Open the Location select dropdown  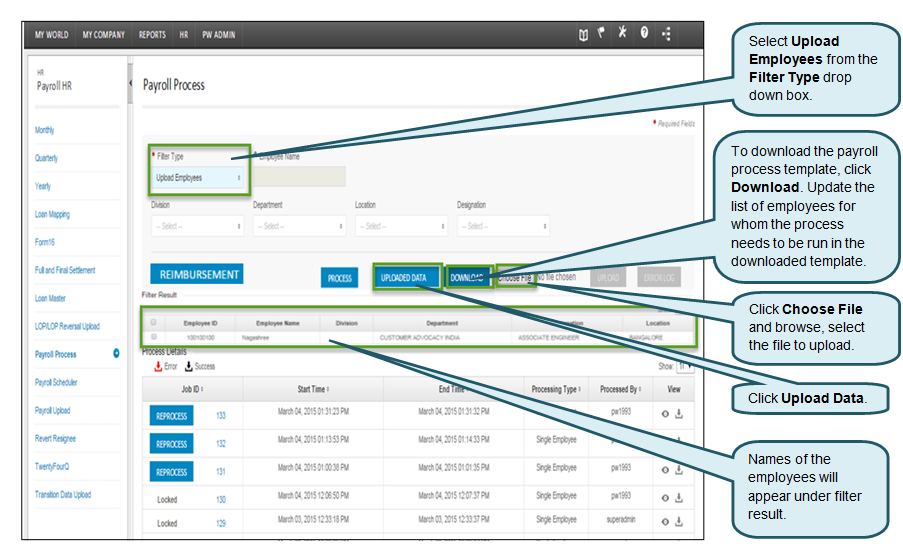[x=399, y=226]
